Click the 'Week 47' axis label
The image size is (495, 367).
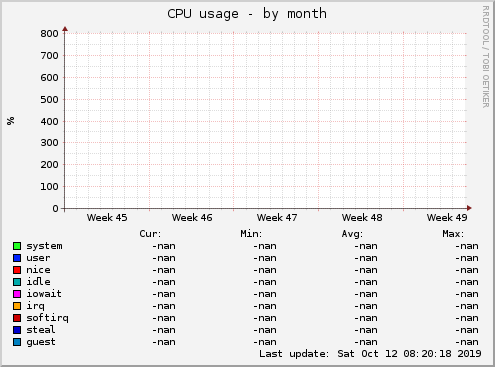(x=277, y=218)
